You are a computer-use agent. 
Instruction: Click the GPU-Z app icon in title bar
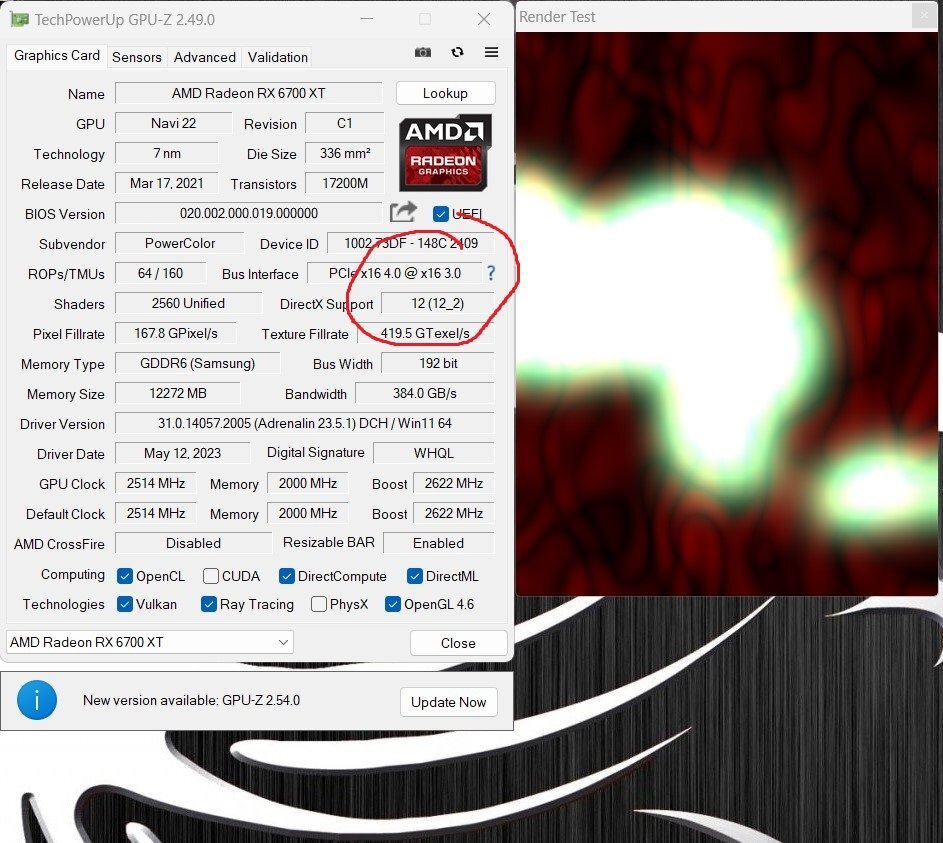(x=19, y=19)
